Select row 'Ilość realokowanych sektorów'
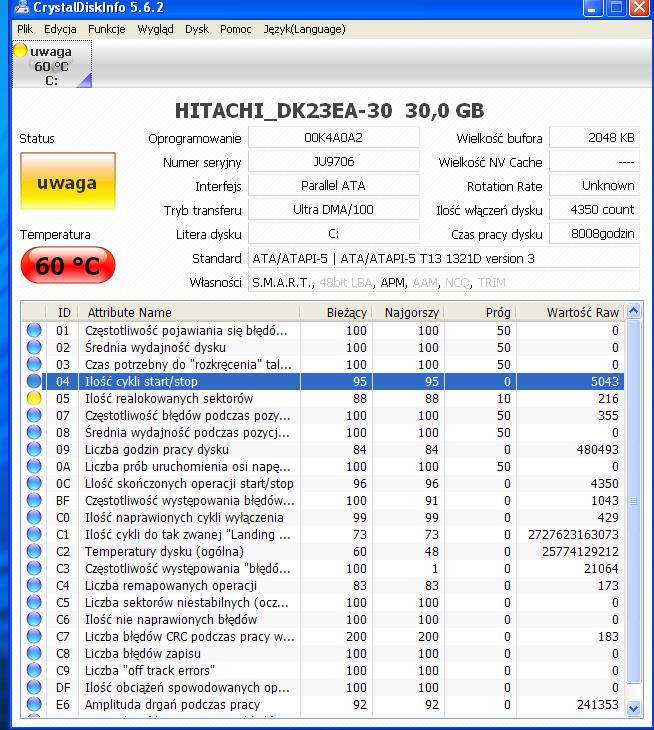 click(323, 399)
